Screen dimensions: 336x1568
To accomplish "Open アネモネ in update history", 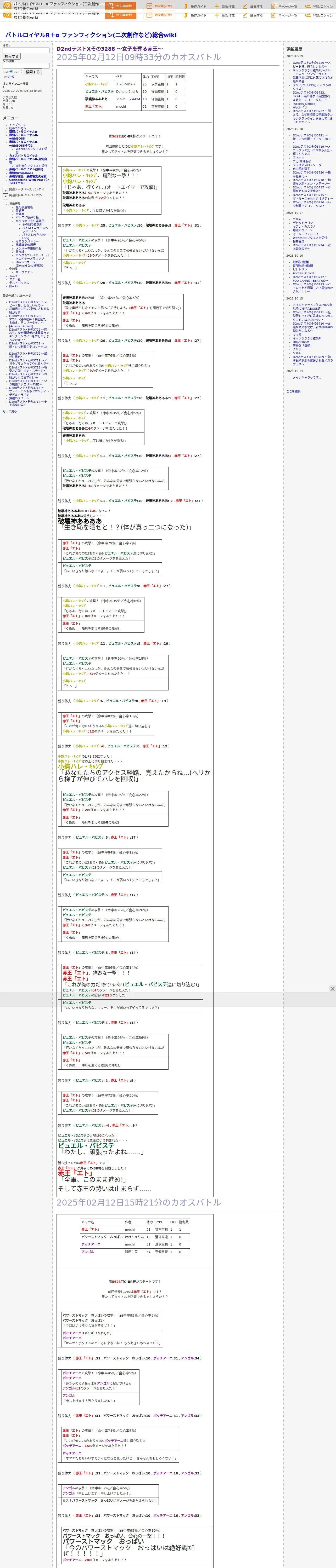I will tap(298, 158).
